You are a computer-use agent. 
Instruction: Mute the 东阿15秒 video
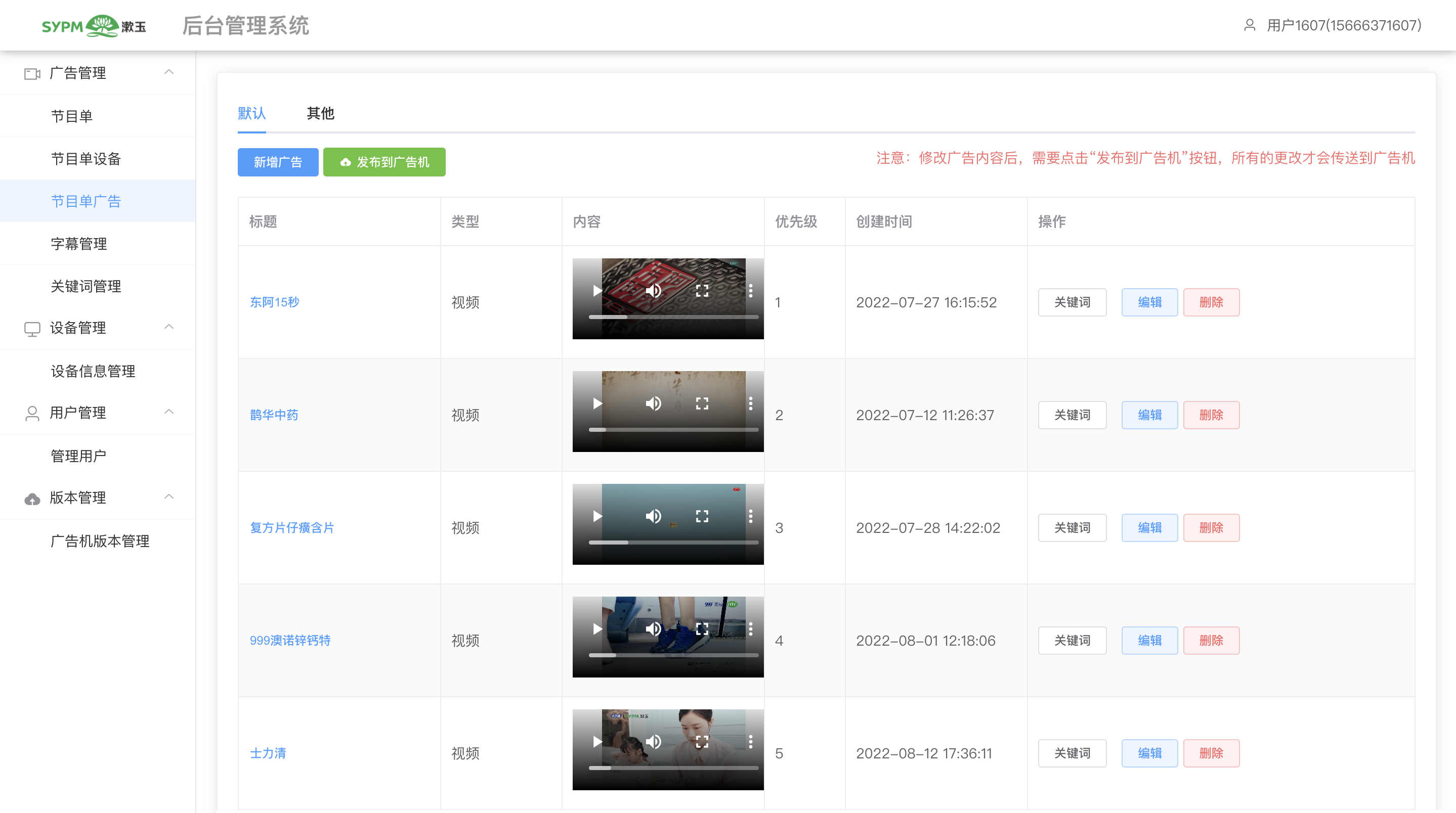[654, 291]
